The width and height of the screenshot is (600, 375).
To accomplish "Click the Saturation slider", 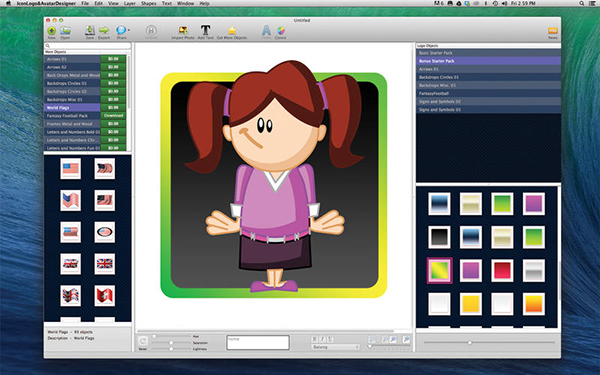I will coord(171,342).
